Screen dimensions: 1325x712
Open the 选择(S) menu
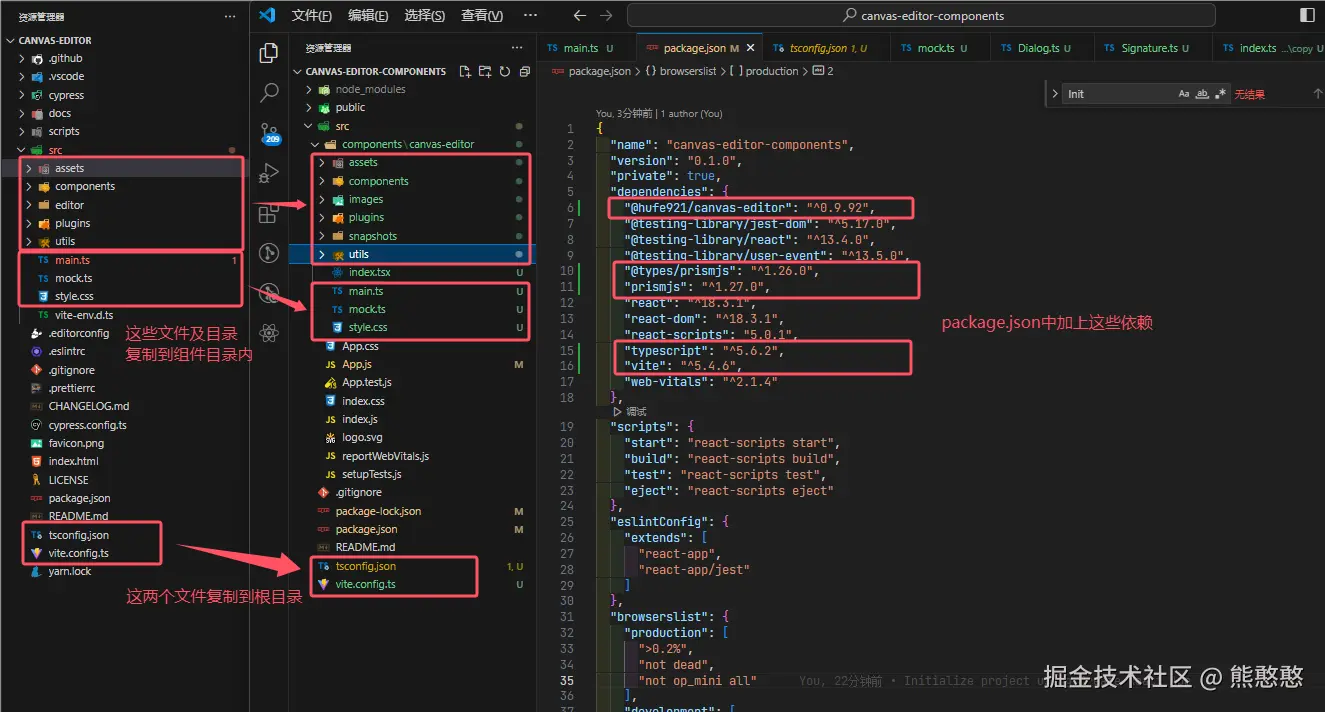(x=425, y=15)
